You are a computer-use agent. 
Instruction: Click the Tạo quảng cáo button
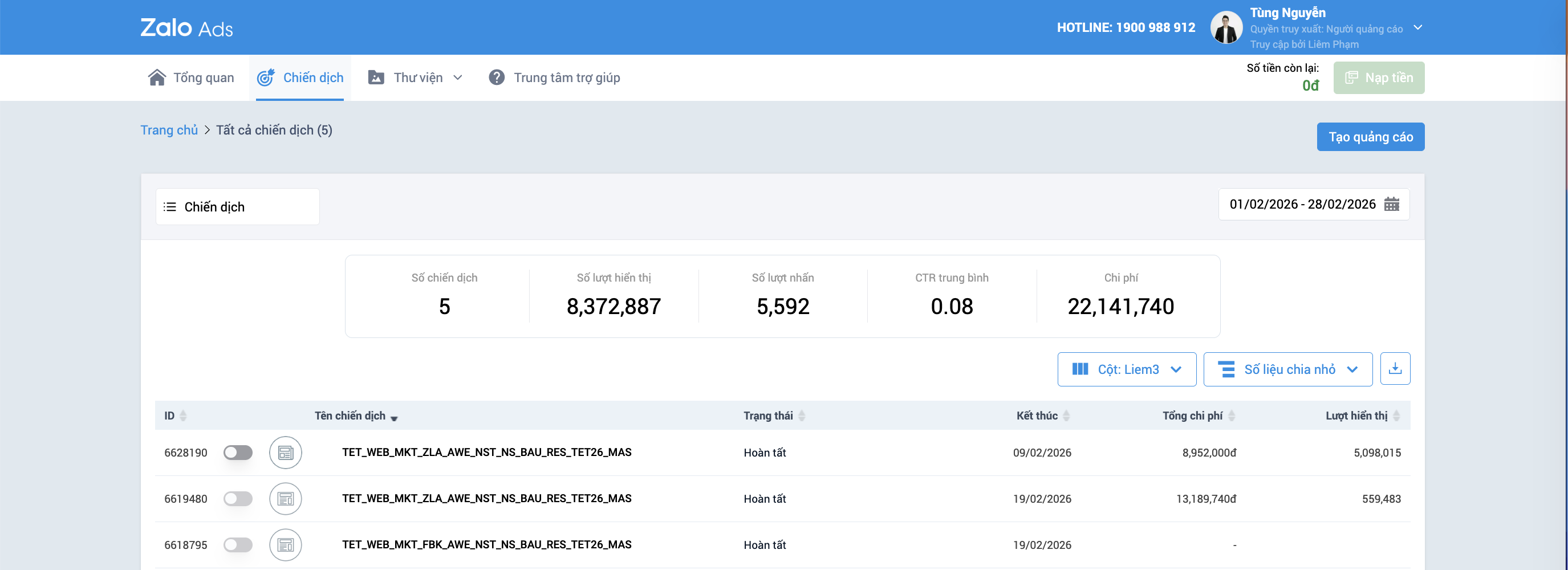(1371, 137)
